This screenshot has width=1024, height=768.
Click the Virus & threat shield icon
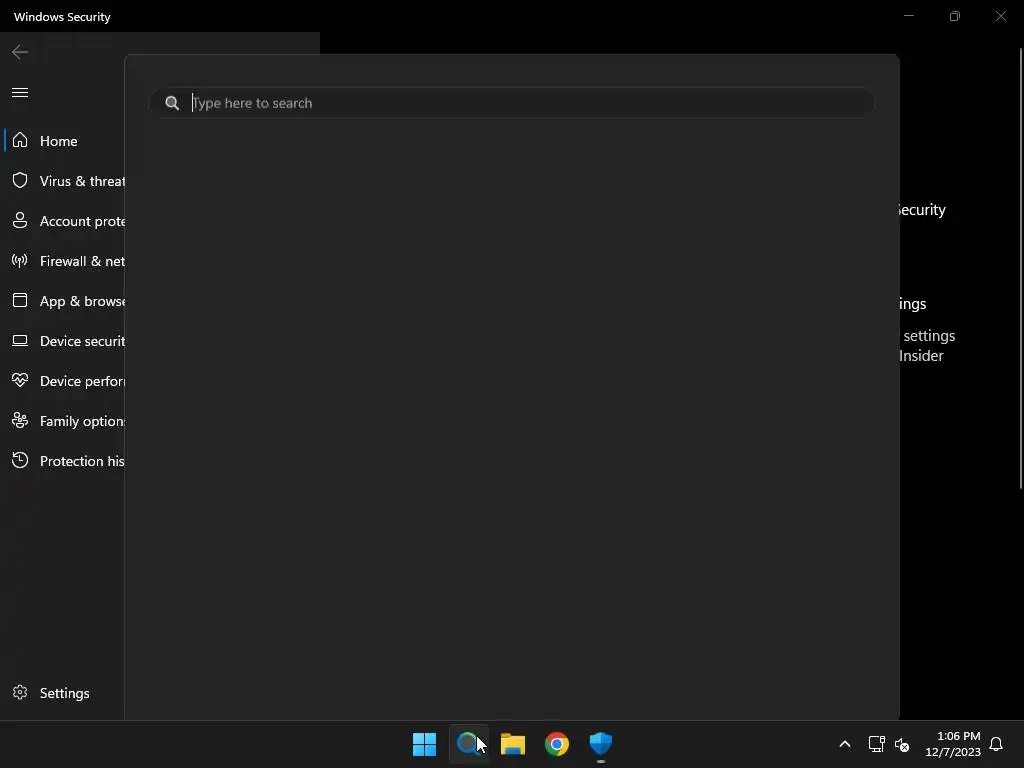pos(20,180)
